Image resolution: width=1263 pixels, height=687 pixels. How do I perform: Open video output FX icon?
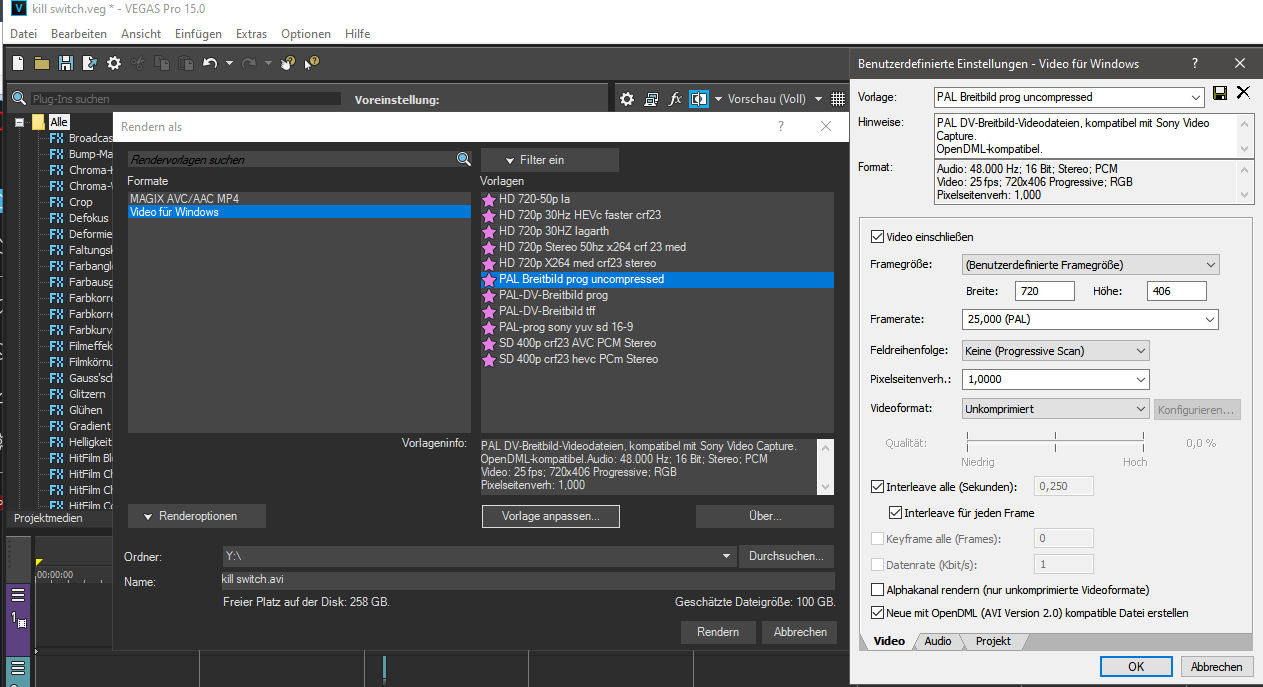pos(675,99)
